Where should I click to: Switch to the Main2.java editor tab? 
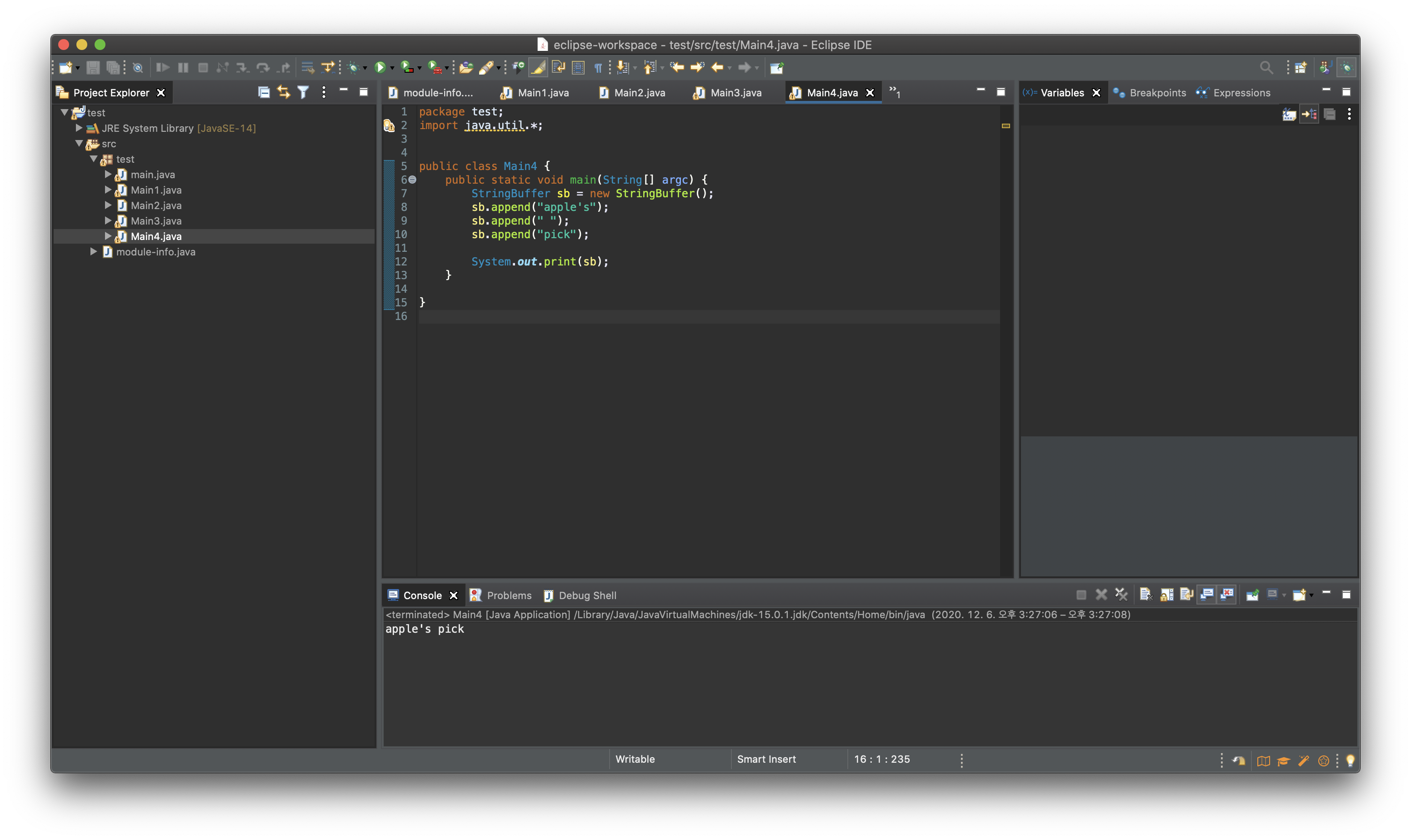click(x=639, y=93)
